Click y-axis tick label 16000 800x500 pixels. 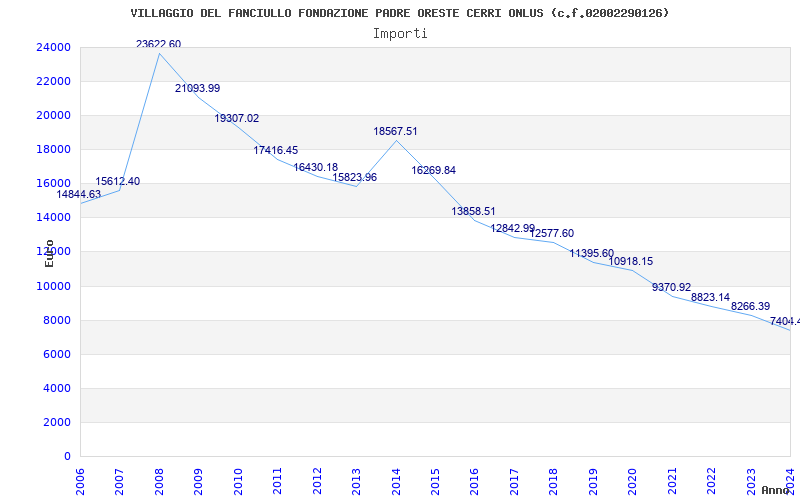point(54,184)
